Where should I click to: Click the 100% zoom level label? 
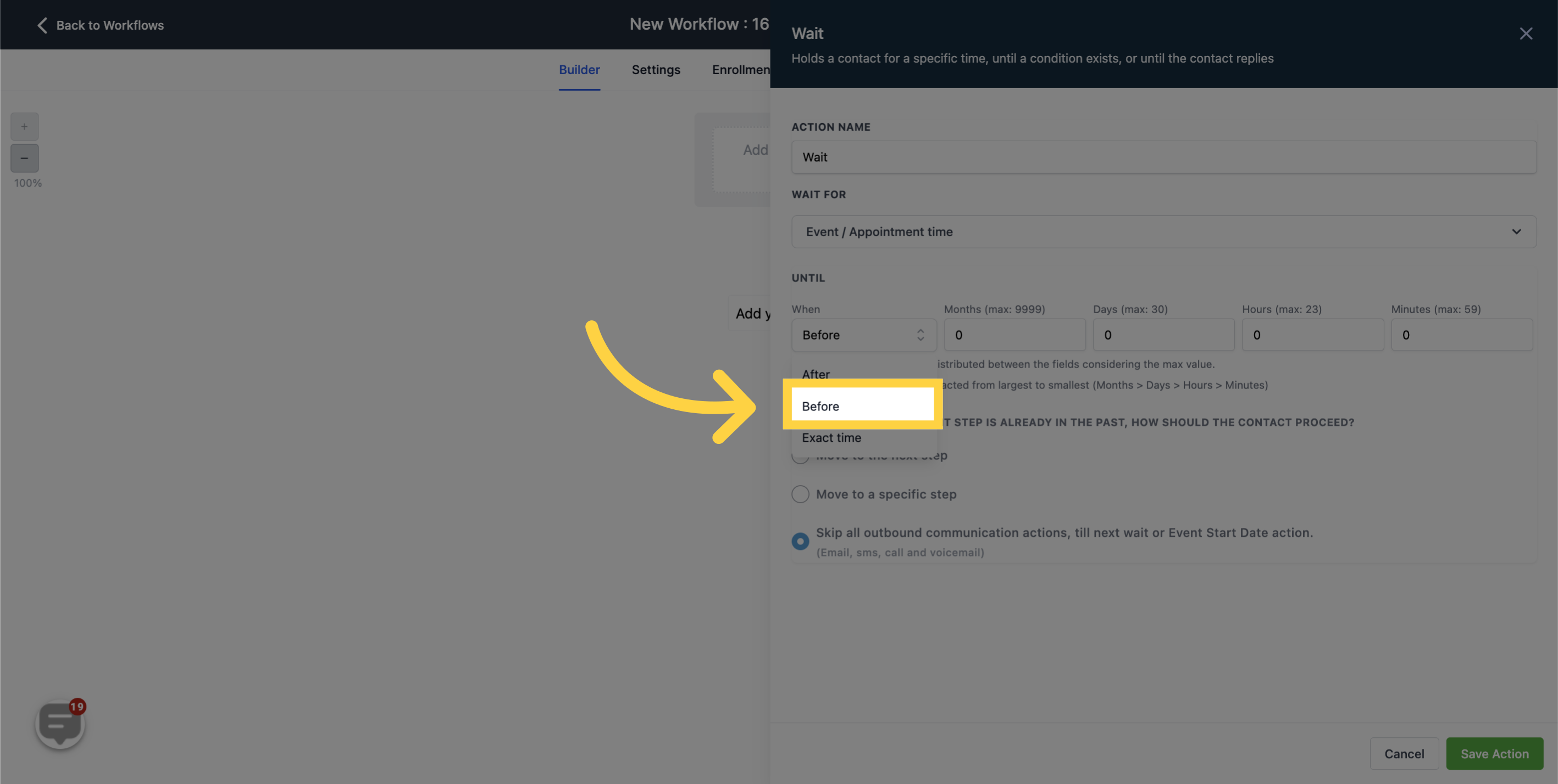point(28,182)
